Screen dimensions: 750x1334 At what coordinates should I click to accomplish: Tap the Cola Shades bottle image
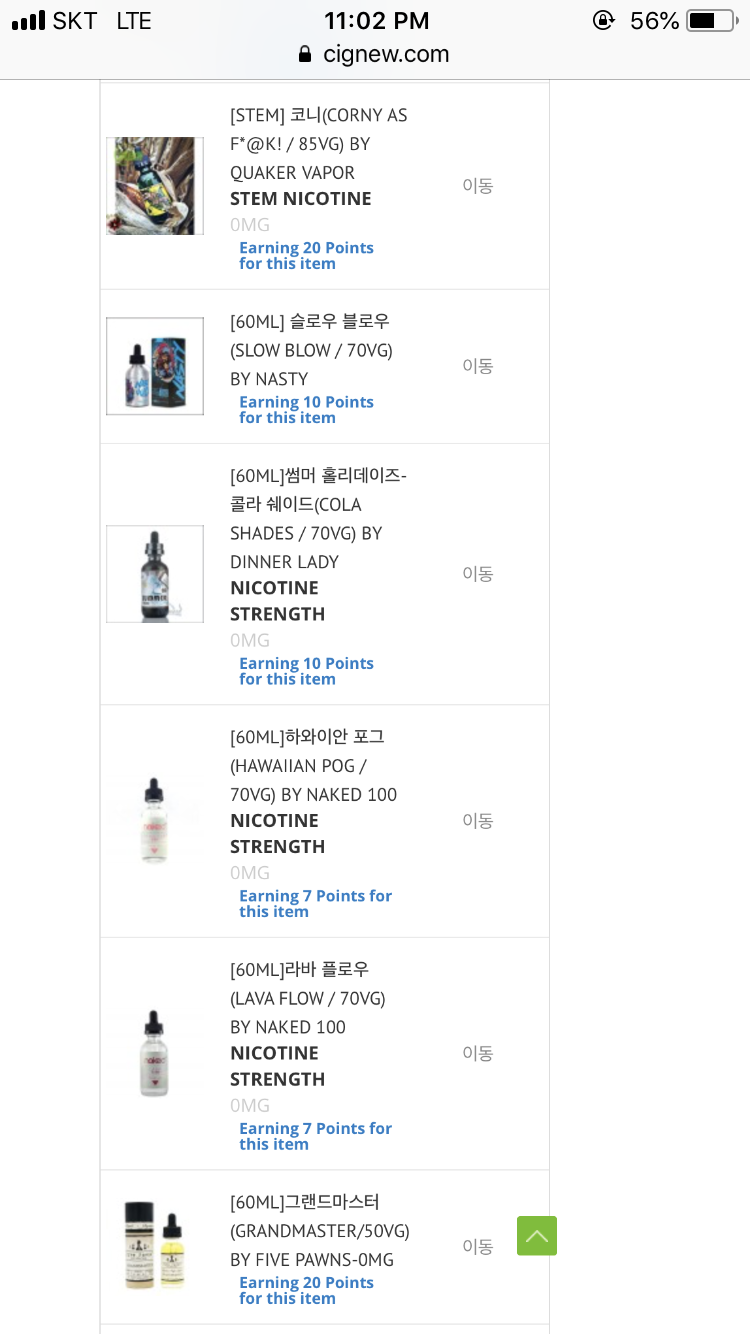[155, 574]
